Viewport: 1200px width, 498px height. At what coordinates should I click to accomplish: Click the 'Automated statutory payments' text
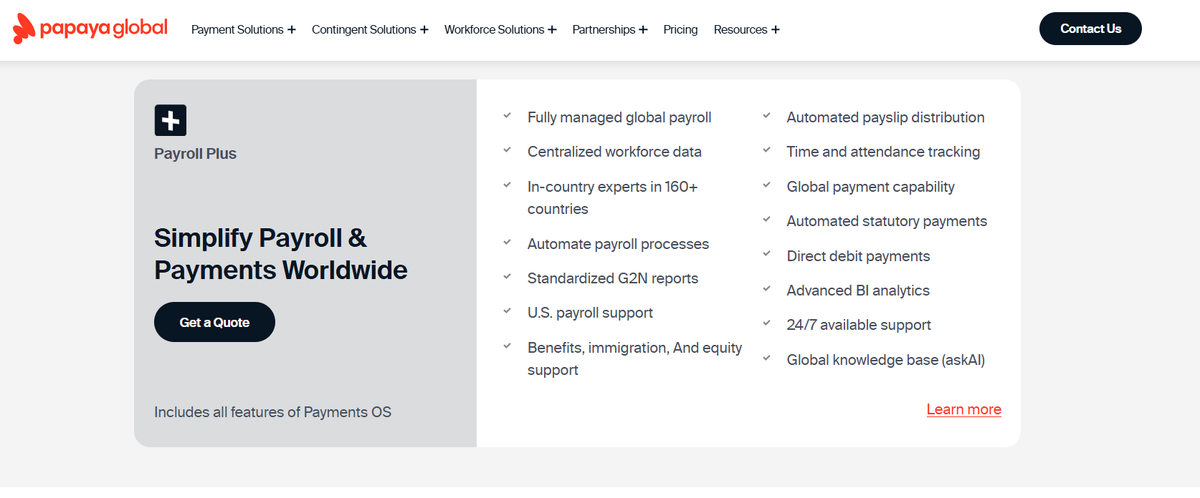(887, 221)
